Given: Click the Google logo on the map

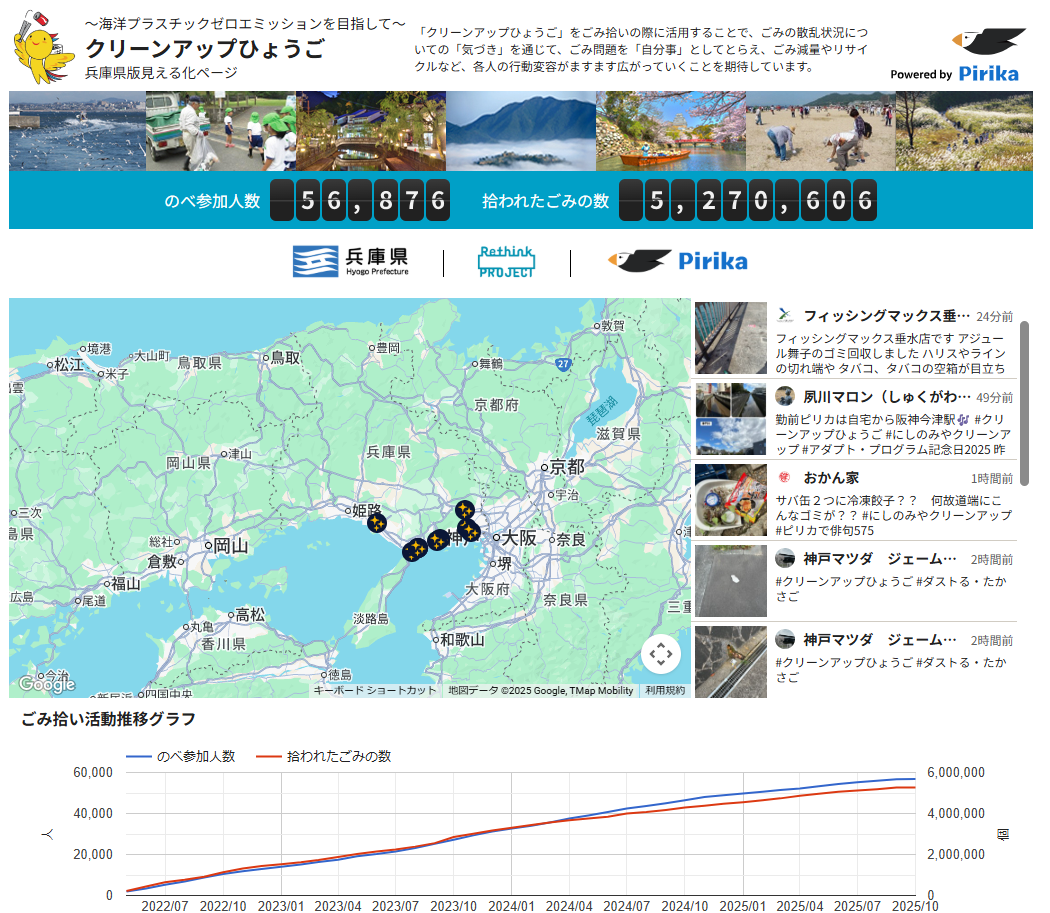Looking at the screenshot, I should [x=47, y=685].
